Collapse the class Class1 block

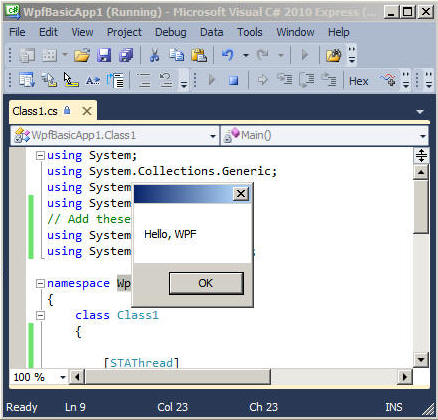pos(40,315)
